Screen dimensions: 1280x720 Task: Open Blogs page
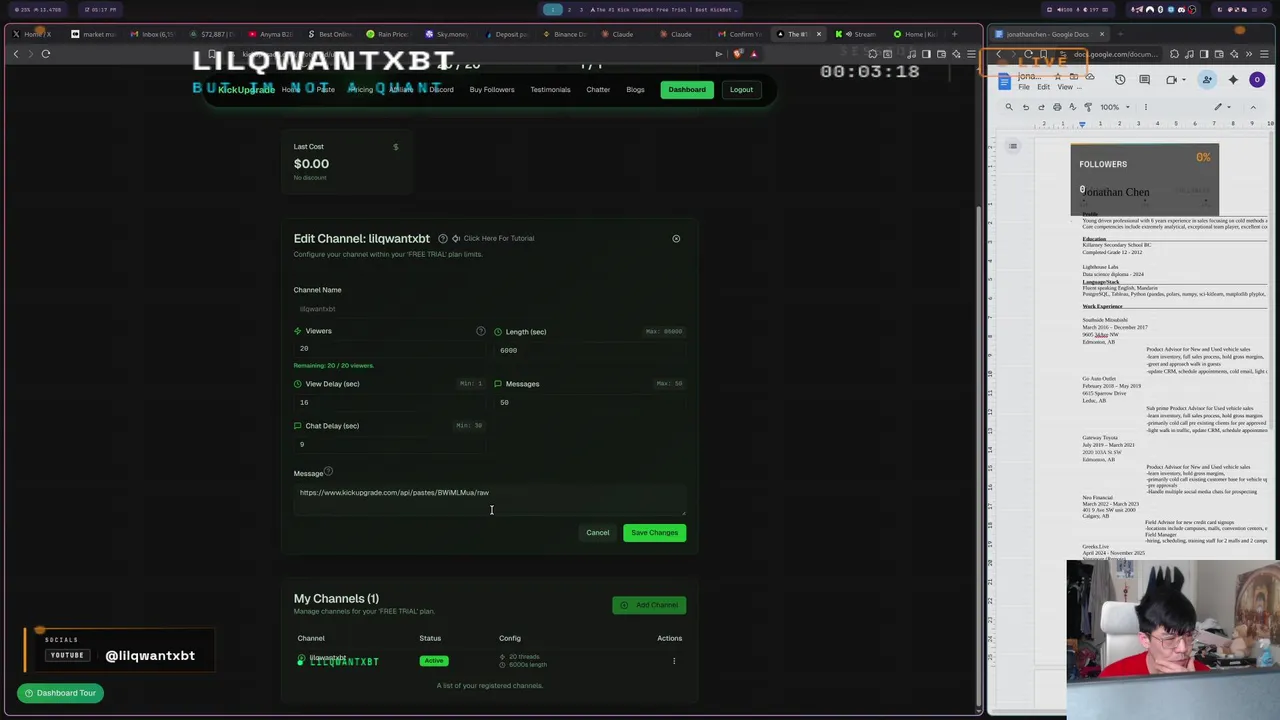click(x=635, y=90)
